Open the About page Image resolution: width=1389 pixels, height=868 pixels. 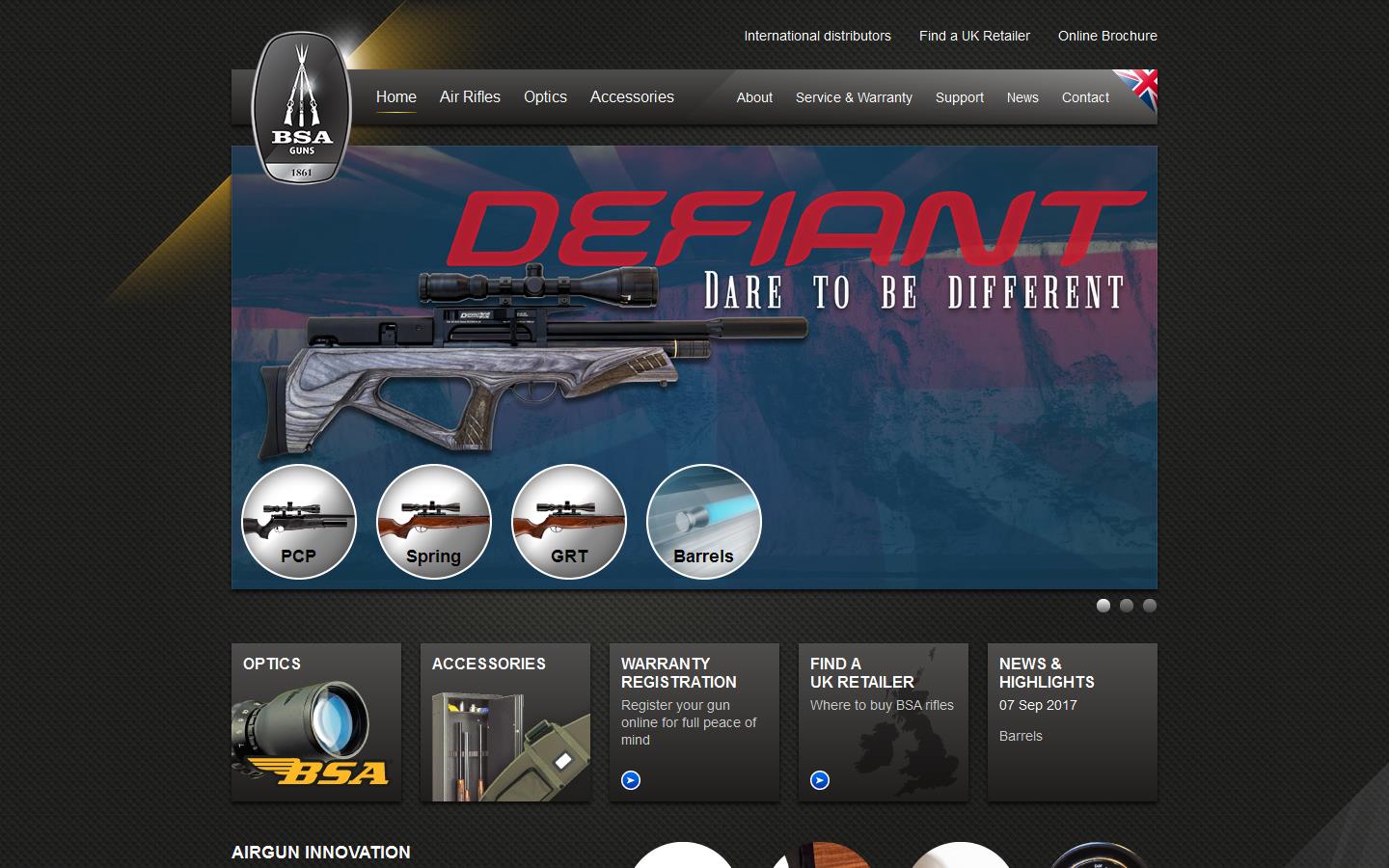(x=754, y=97)
